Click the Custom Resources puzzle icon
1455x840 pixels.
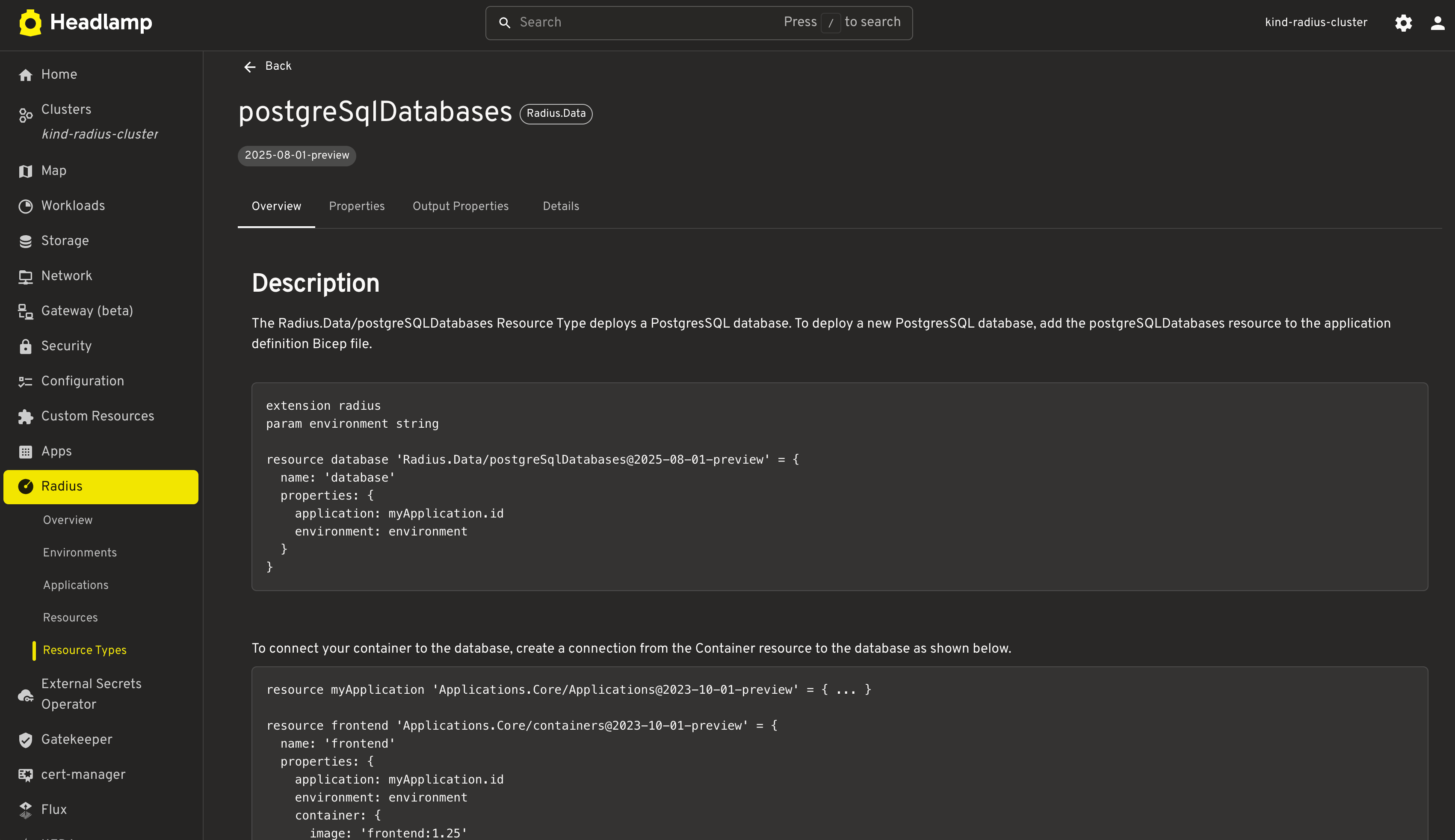pos(25,417)
